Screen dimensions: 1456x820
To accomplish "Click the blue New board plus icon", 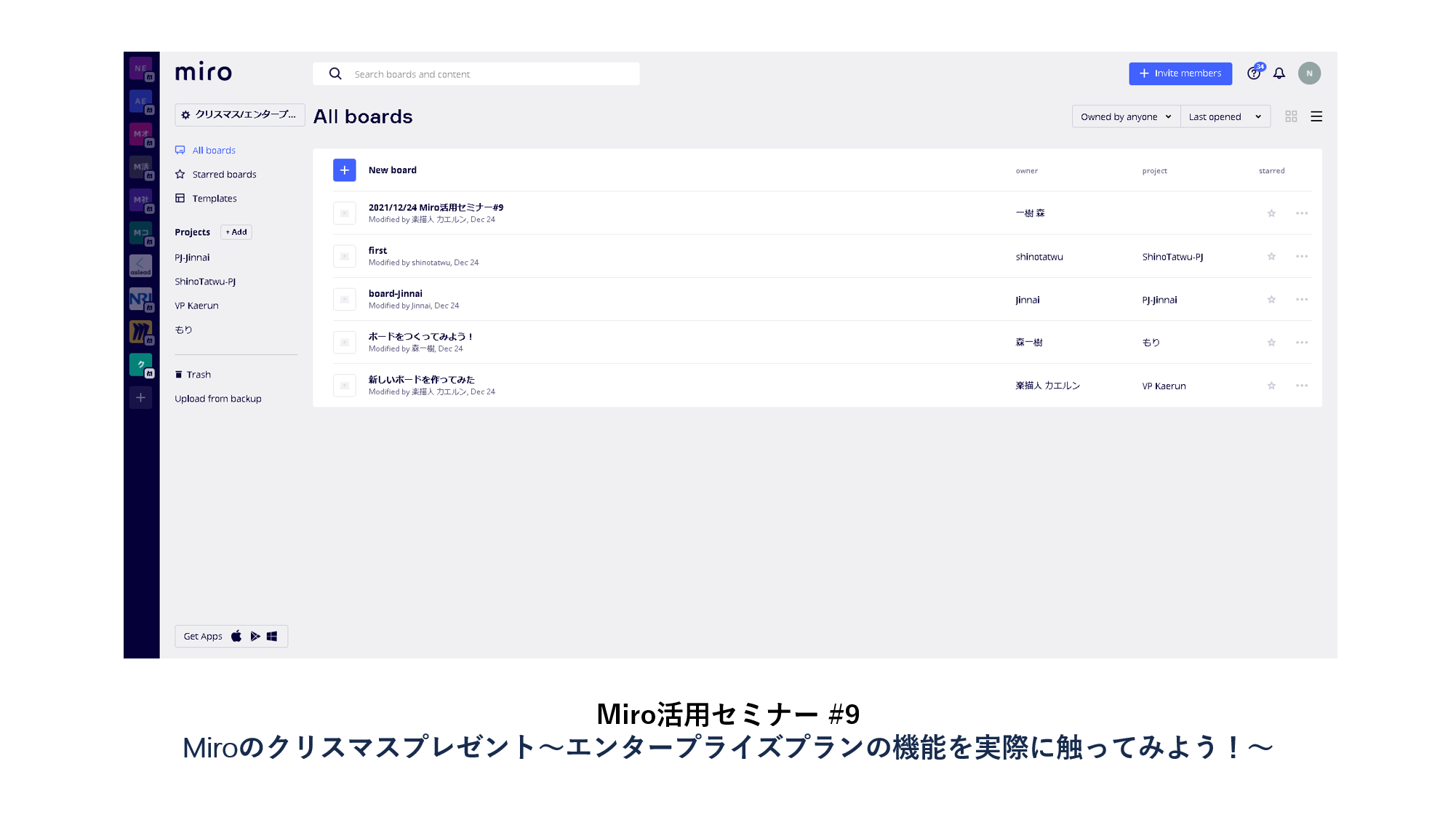I will pyautogui.click(x=344, y=170).
